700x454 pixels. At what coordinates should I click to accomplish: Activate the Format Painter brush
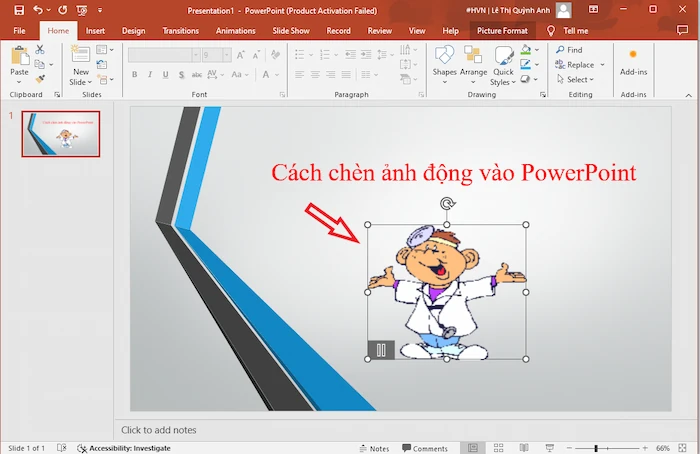(x=40, y=79)
